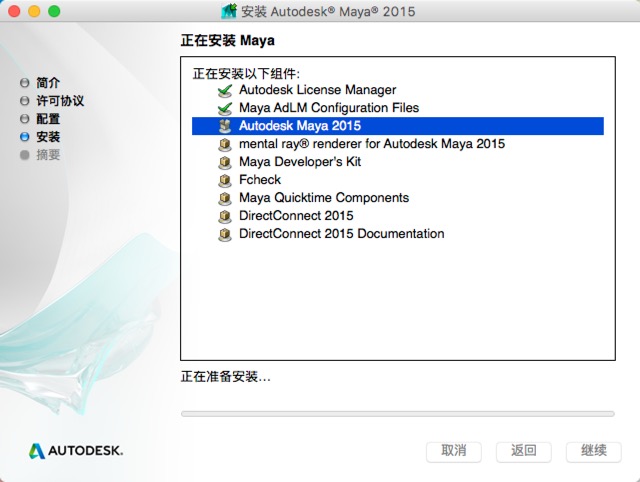
Task: Click the package icon beside mental ray renderer
Action: coord(225,144)
